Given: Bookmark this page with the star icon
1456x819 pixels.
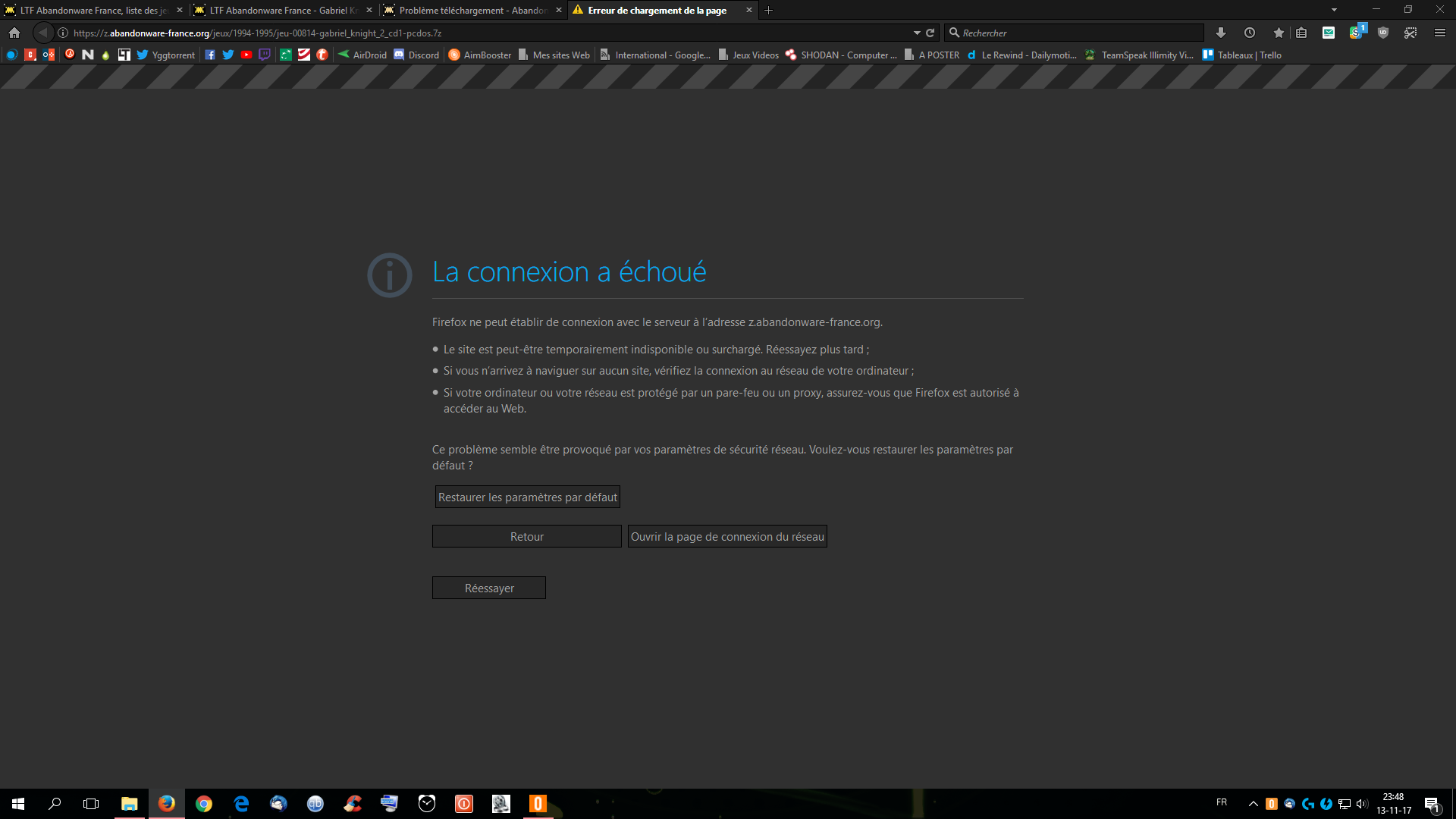Looking at the screenshot, I should (x=1279, y=33).
